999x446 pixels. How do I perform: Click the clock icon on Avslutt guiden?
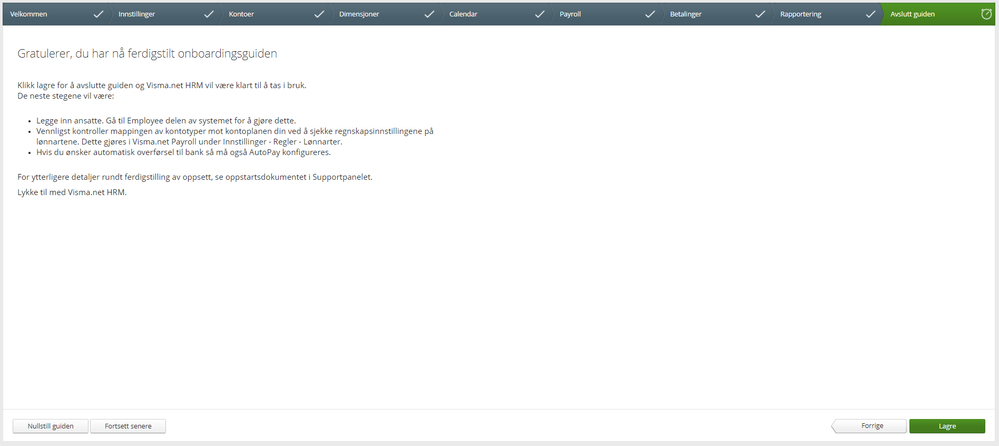(986, 13)
